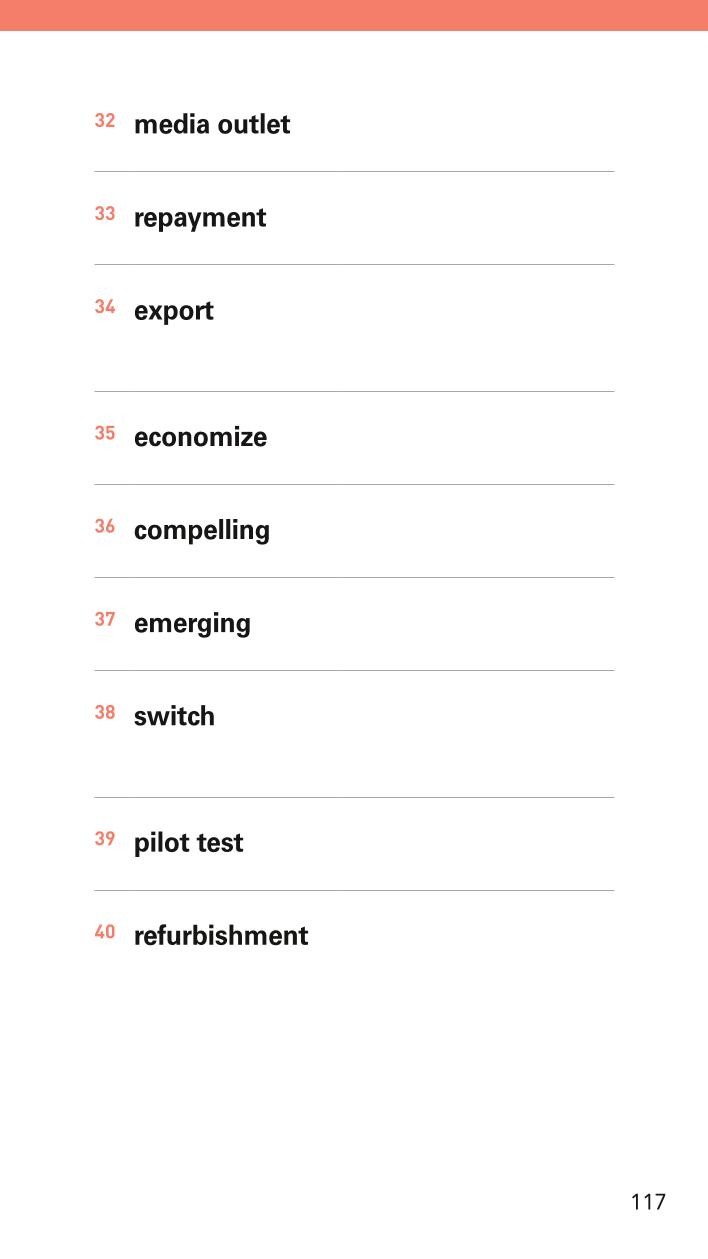Screen dimensions: 708x1259
Task: Click entry number 35
Action: pyautogui.click(x=105, y=434)
